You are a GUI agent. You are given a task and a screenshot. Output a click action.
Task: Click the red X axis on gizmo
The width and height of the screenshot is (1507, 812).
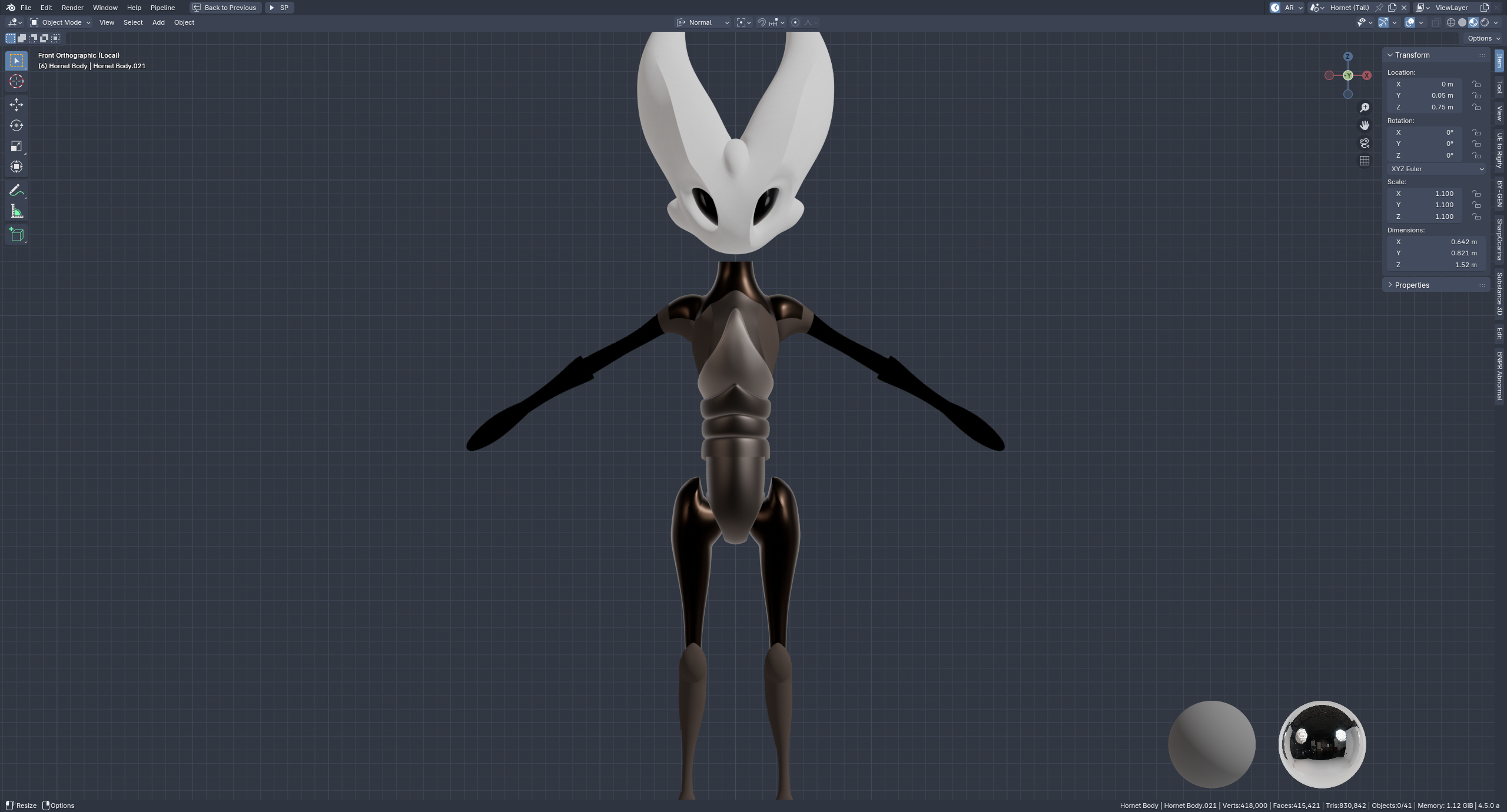pos(1367,75)
